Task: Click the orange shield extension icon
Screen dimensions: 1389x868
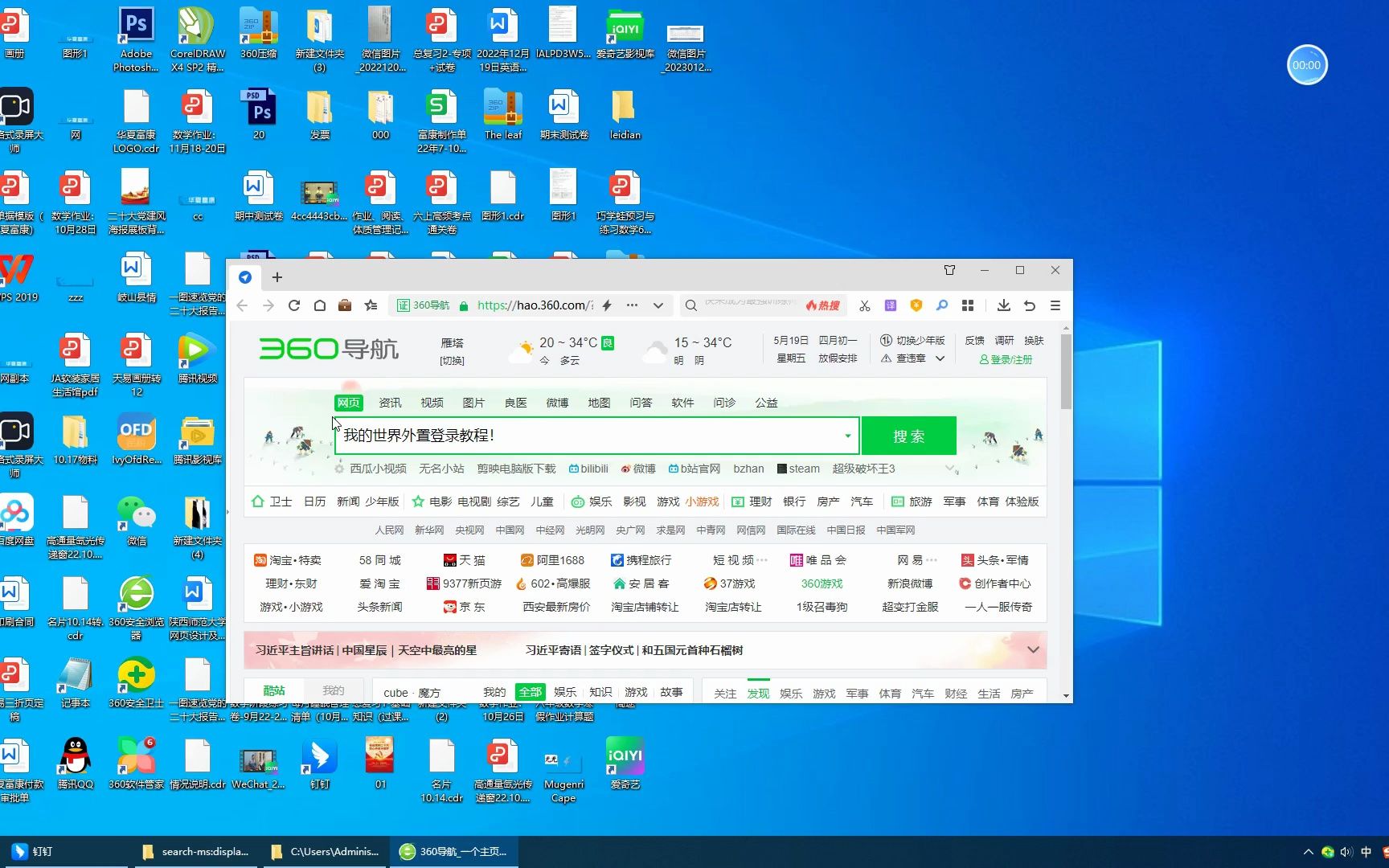Action: 916,305
